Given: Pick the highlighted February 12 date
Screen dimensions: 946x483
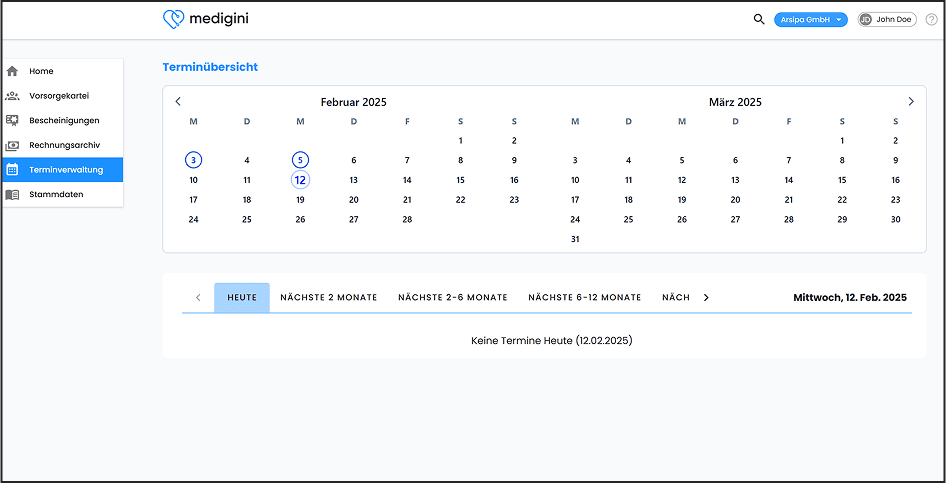Looking at the screenshot, I should [300, 180].
